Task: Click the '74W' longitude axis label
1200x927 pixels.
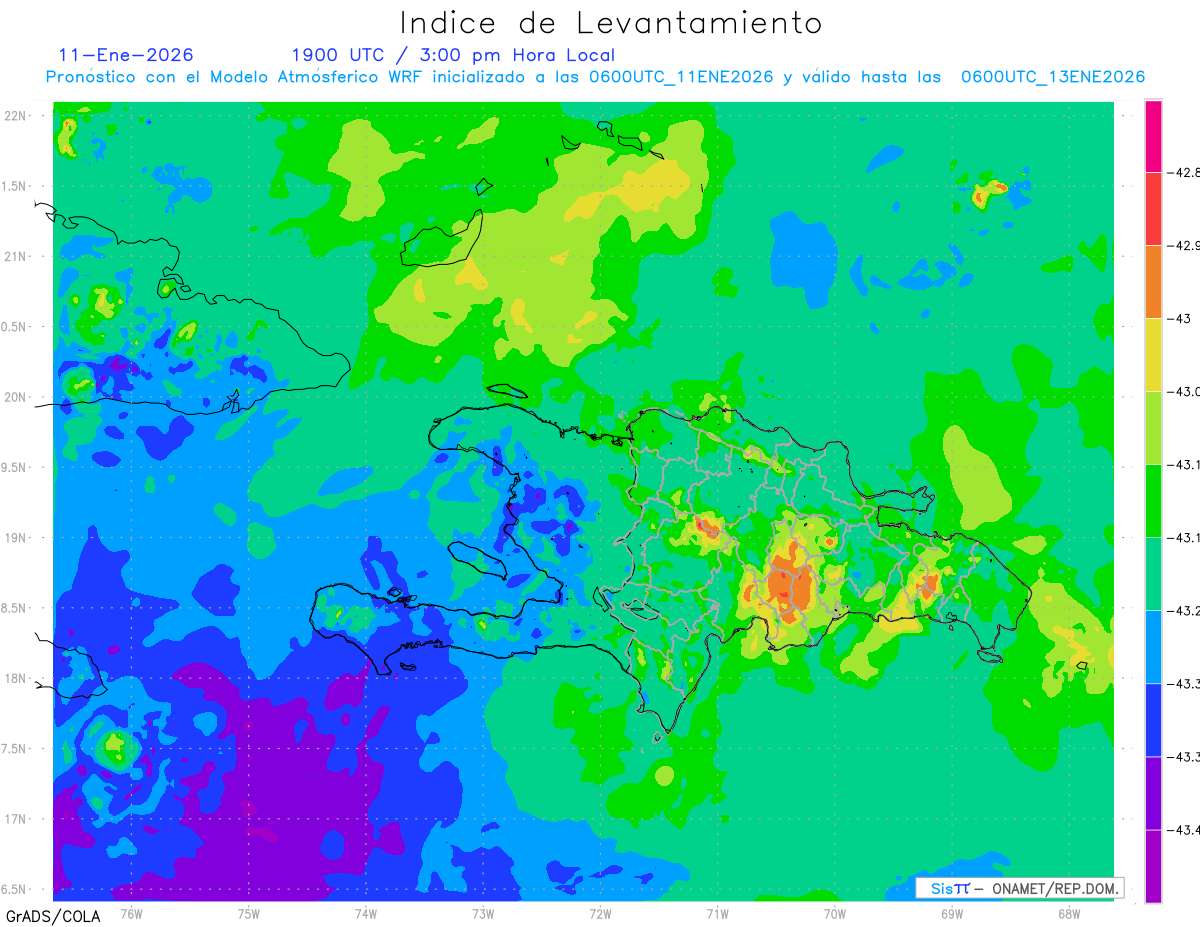Action: click(366, 913)
